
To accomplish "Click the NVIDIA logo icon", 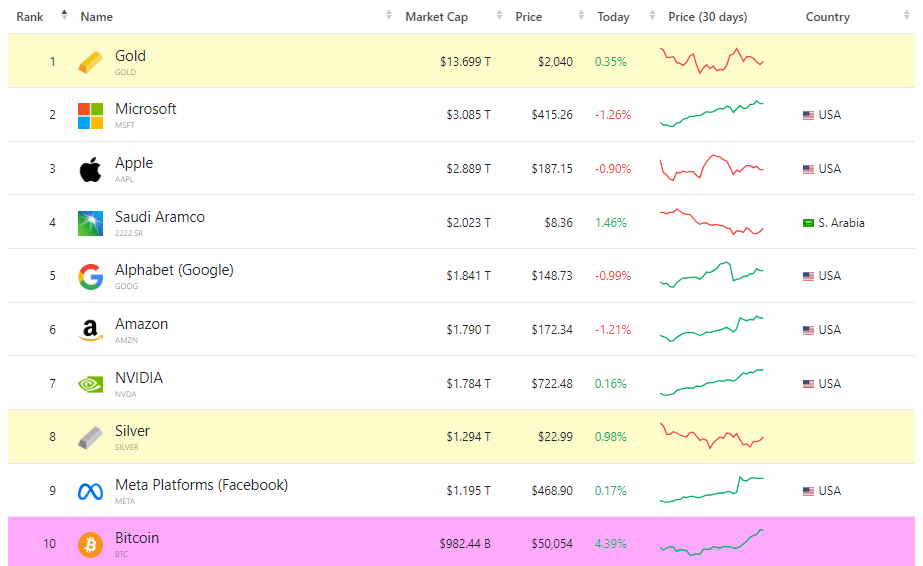I will (91, 385).
